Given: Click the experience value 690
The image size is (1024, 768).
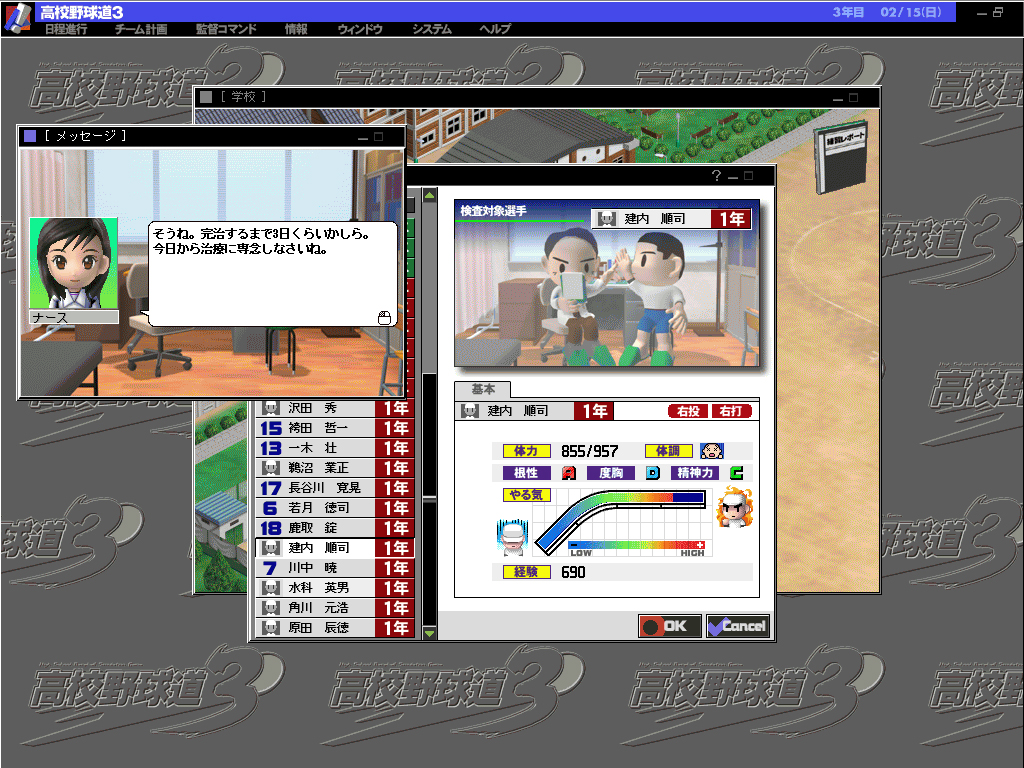Looking at the screenshot, I should coord(573,572).
